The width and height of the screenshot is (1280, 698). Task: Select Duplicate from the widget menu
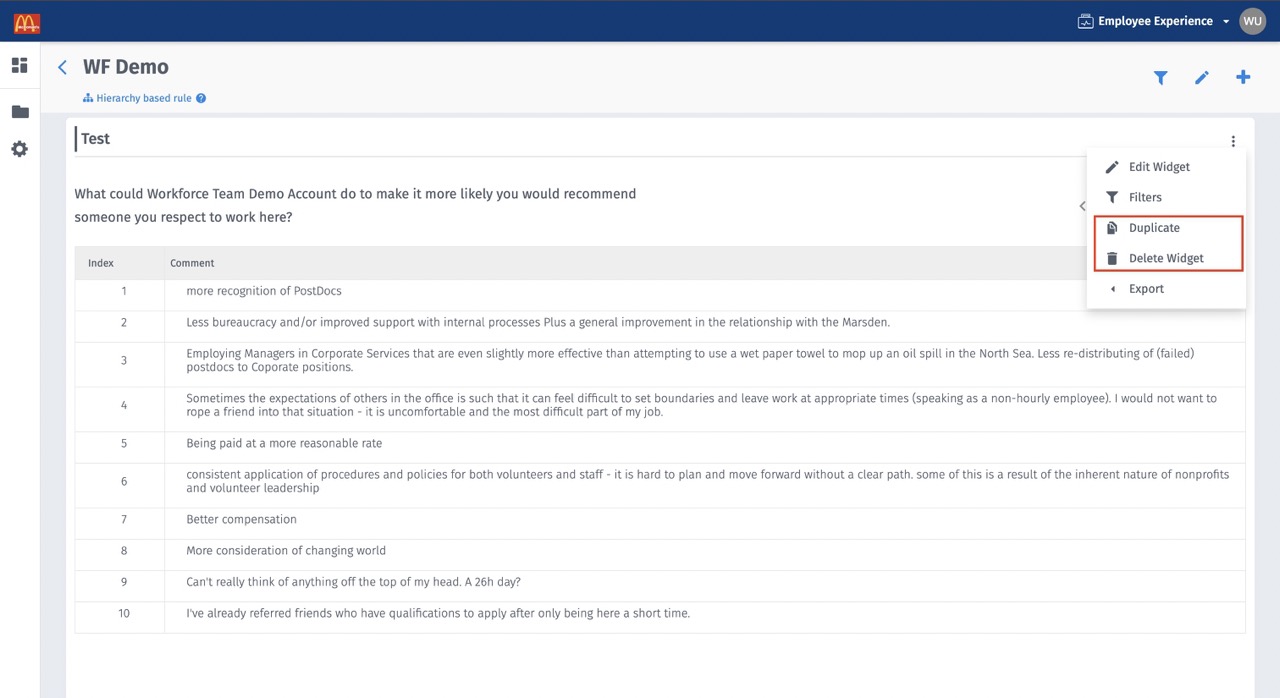click(x=1154, y=227)
